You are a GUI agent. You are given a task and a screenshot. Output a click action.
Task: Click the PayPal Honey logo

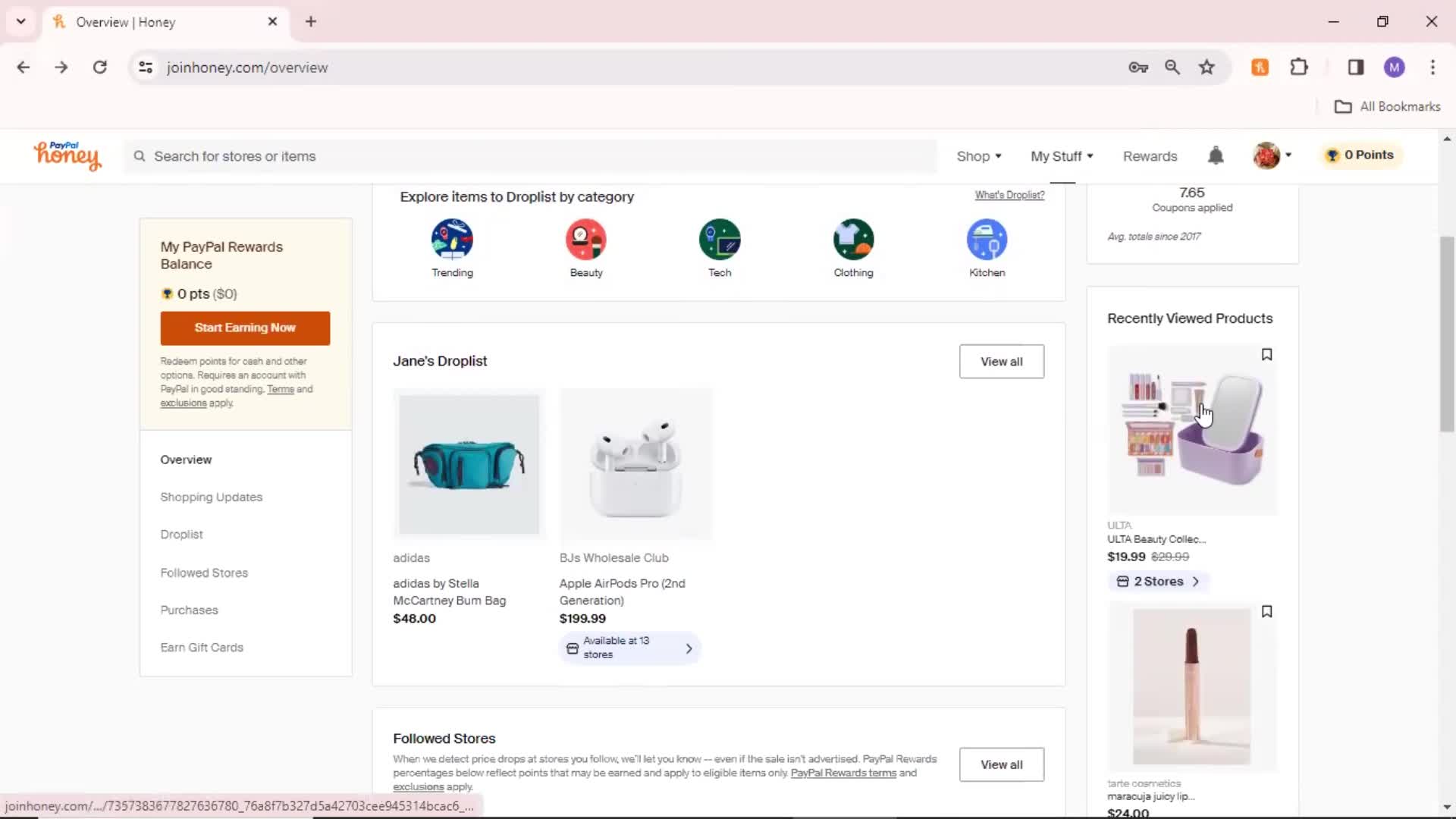click(67, 155)
